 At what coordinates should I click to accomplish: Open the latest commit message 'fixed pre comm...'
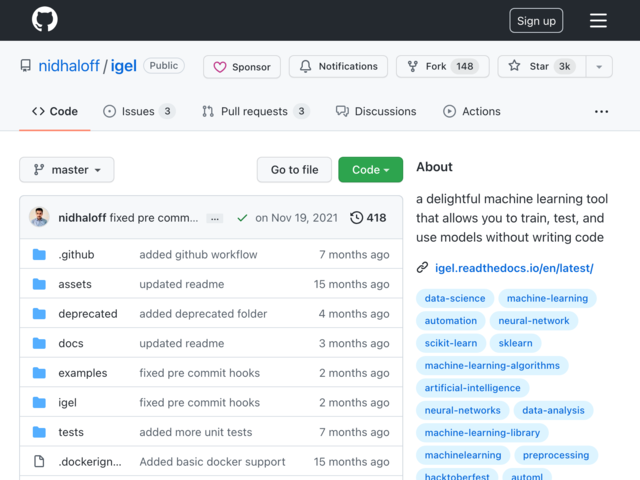[154, 218]
